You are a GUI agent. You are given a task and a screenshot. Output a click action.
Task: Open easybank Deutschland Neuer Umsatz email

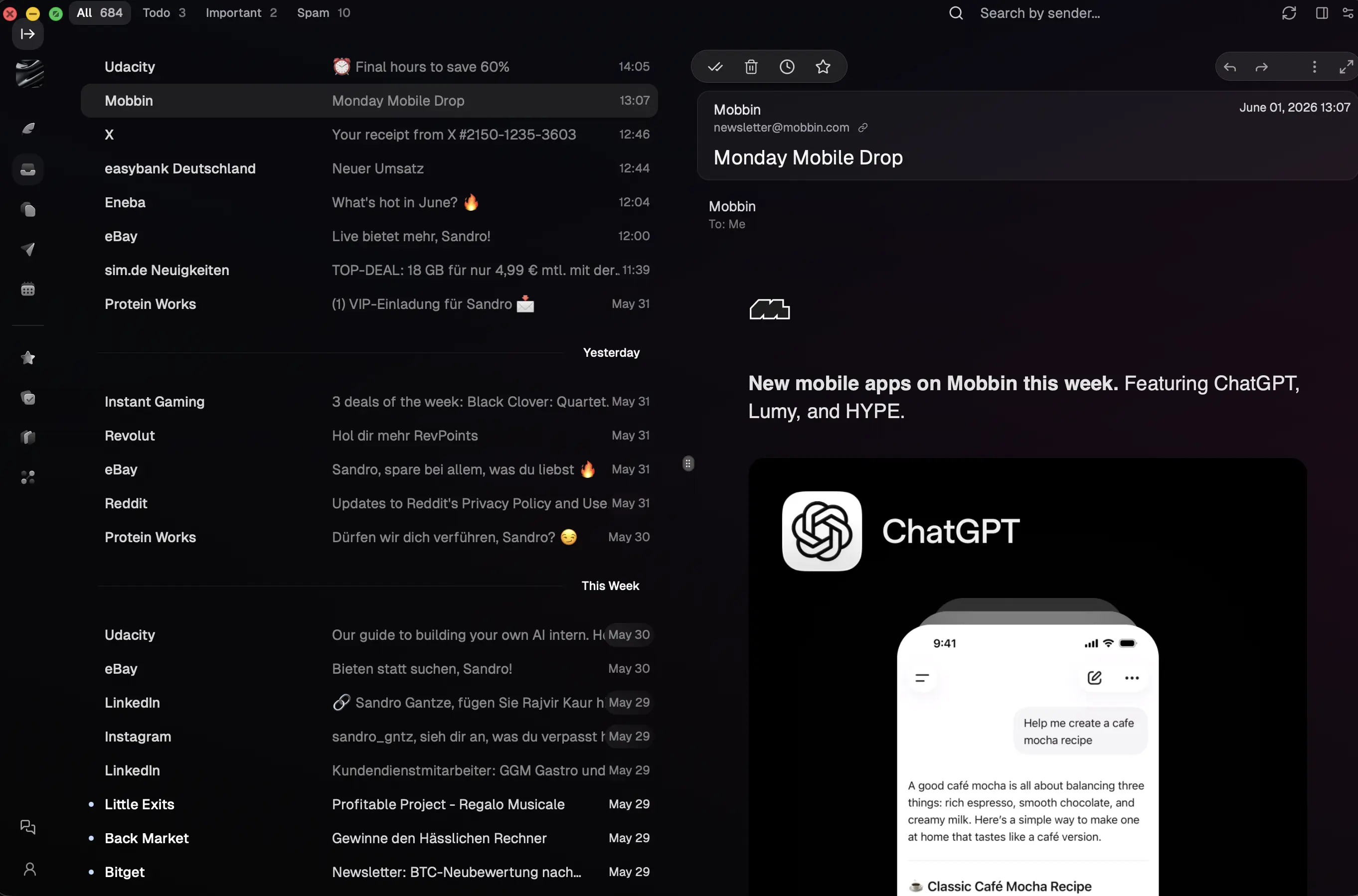(369, 168)
